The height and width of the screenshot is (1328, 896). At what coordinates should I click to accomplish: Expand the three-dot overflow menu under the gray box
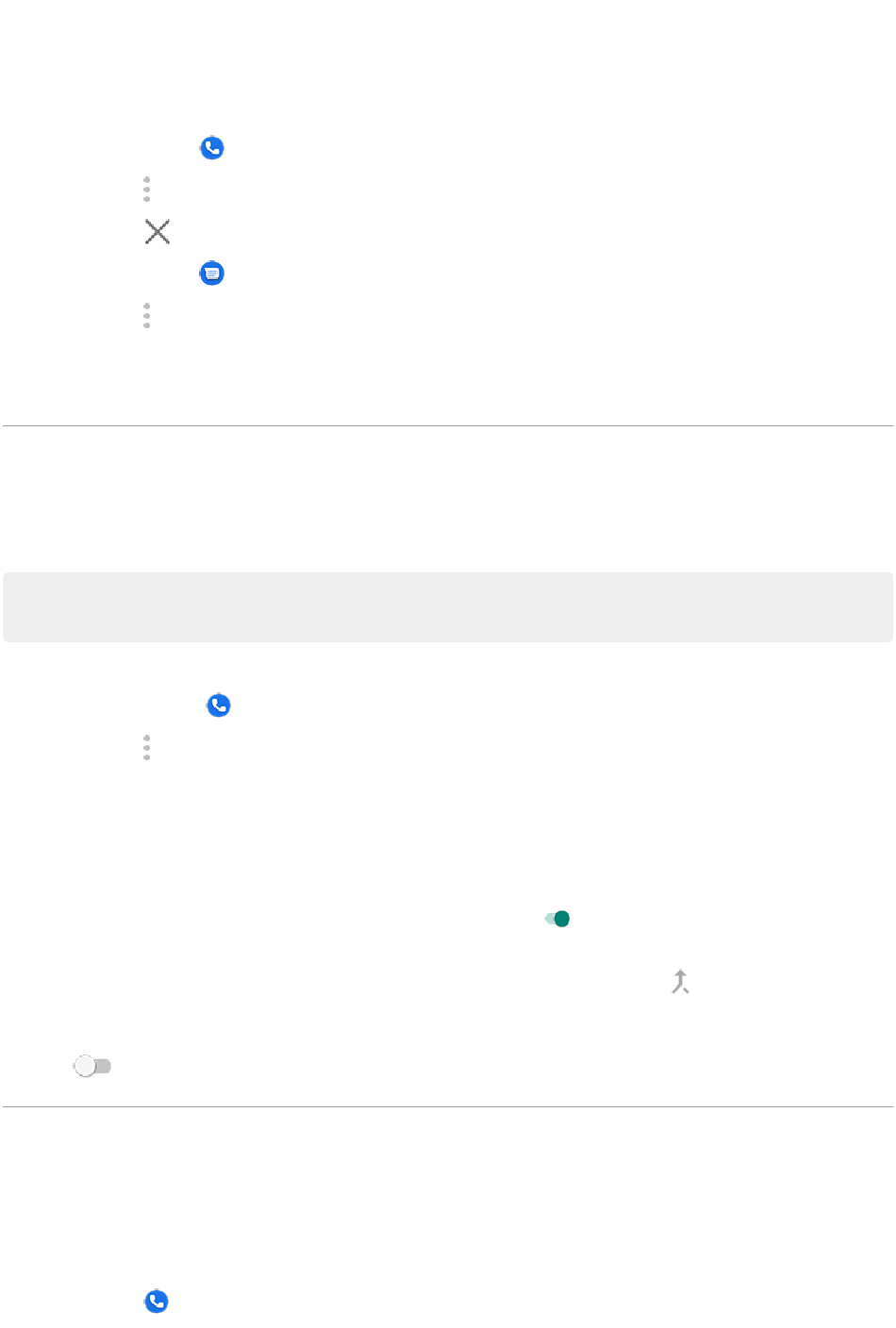(147, 748)
